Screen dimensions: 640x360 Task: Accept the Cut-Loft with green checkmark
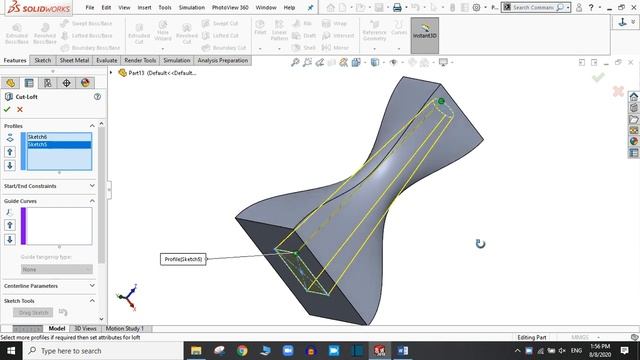pos(7,109)
